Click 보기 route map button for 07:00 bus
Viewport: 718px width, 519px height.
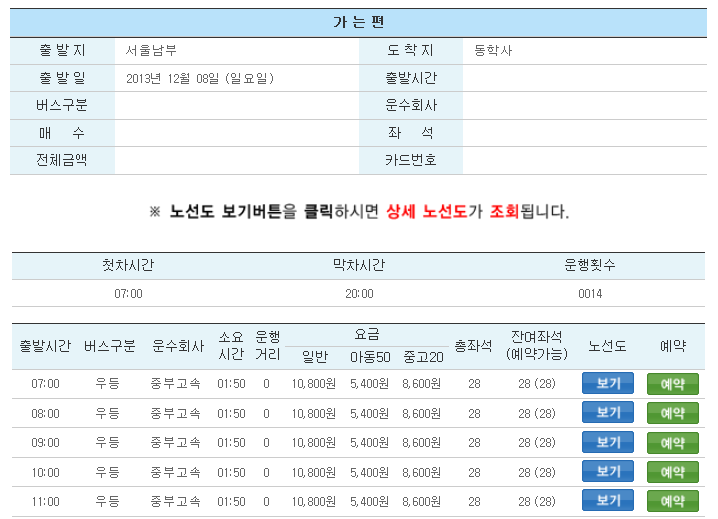pos(608,383)
